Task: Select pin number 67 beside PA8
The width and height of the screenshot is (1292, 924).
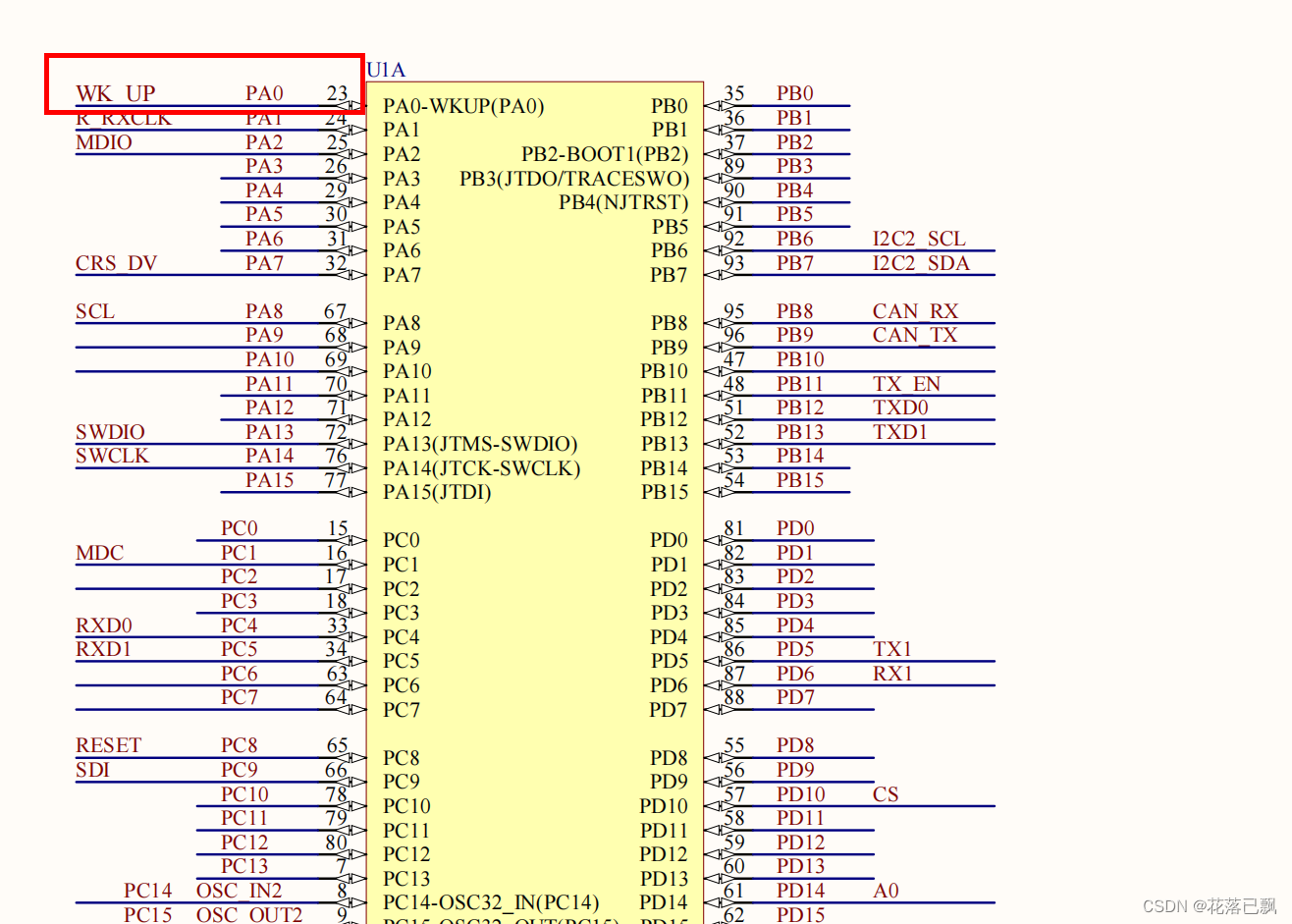Action: (336, 311)
